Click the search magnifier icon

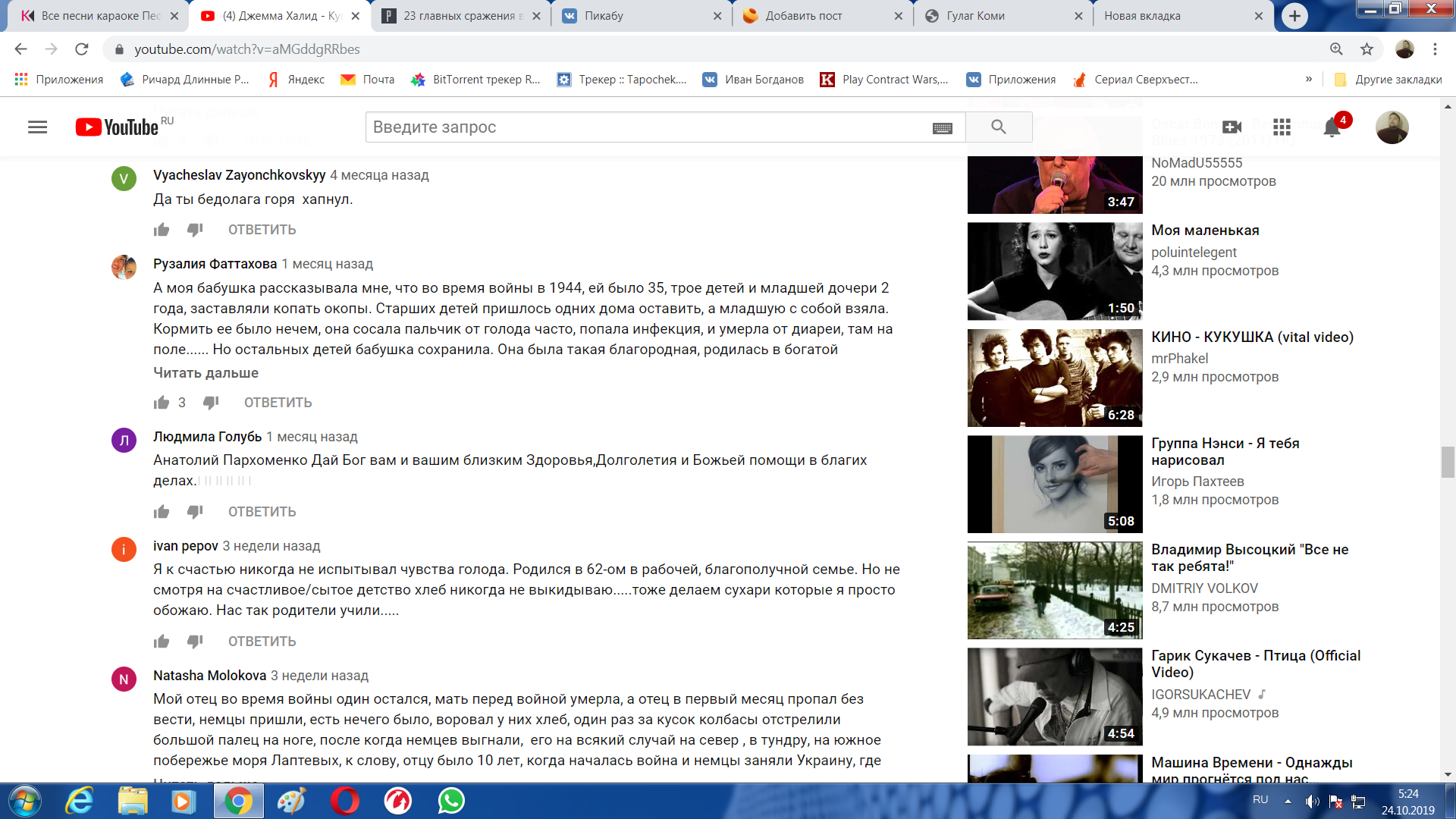pyautogui.click(x=997, y=126)
